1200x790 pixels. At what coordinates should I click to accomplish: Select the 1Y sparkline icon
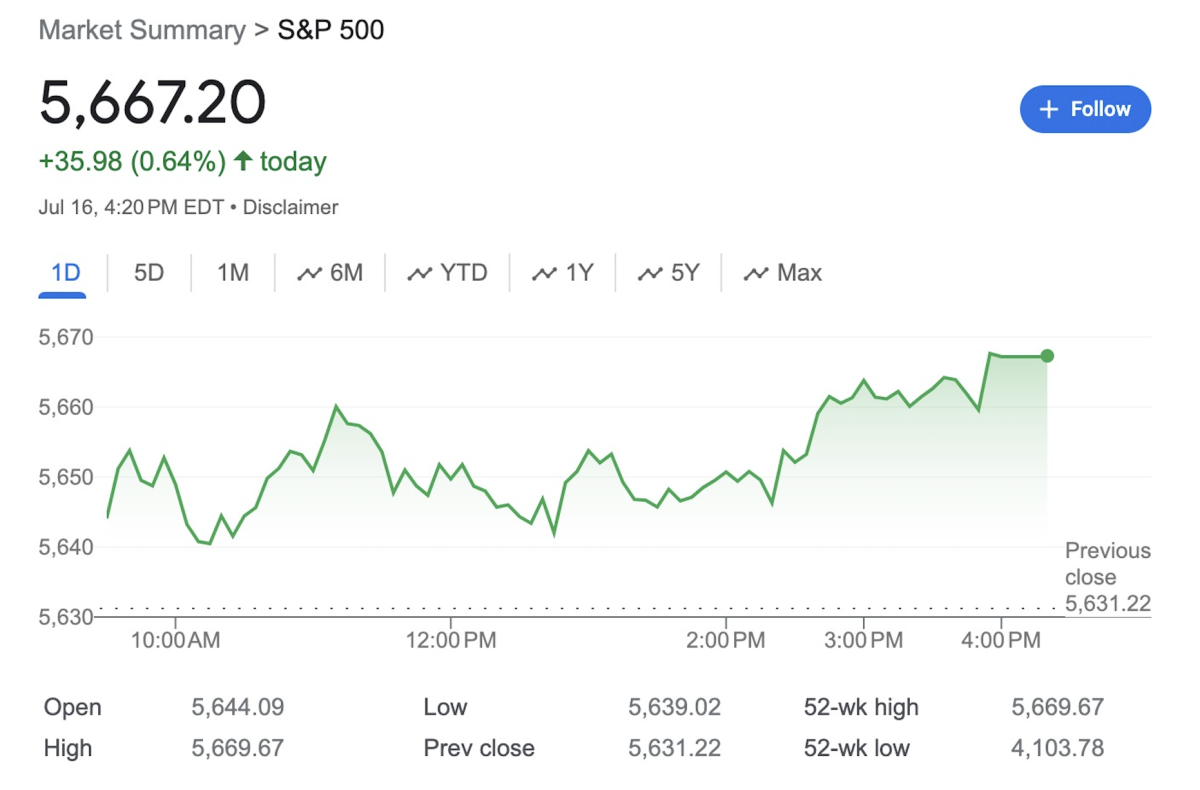[x=545, y=272]
